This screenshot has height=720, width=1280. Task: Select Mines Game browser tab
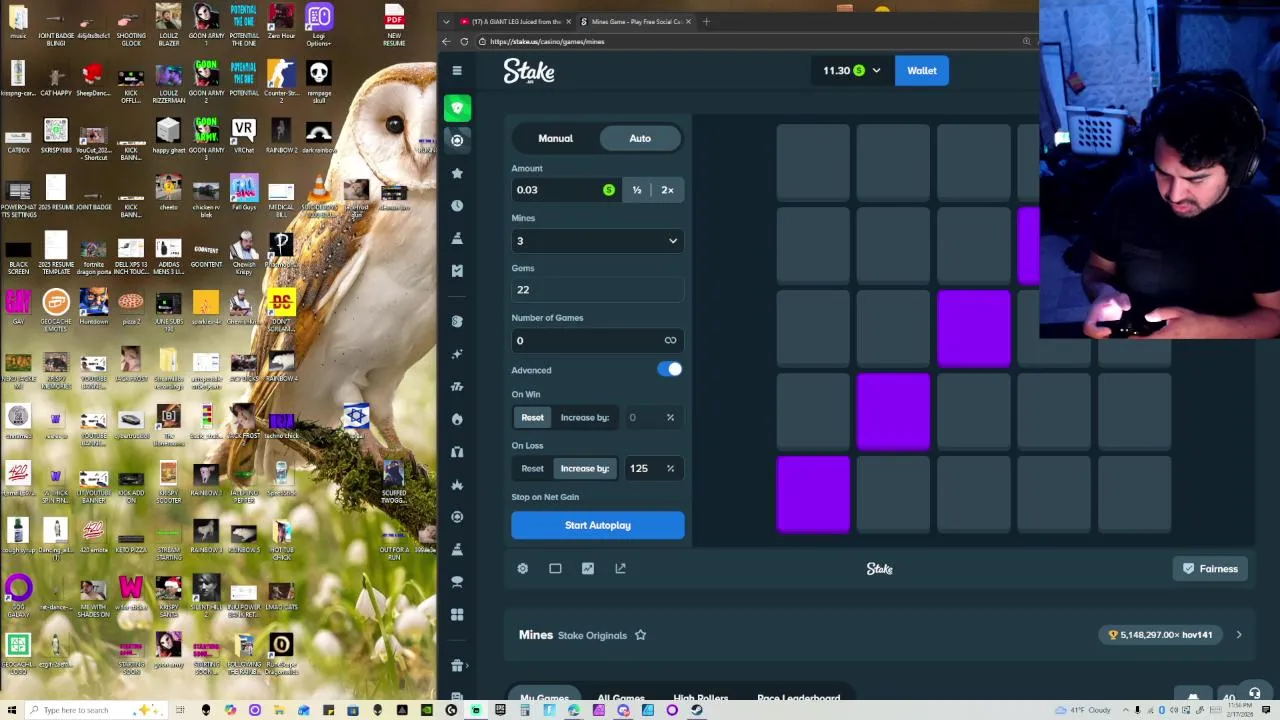pos(636,21)
